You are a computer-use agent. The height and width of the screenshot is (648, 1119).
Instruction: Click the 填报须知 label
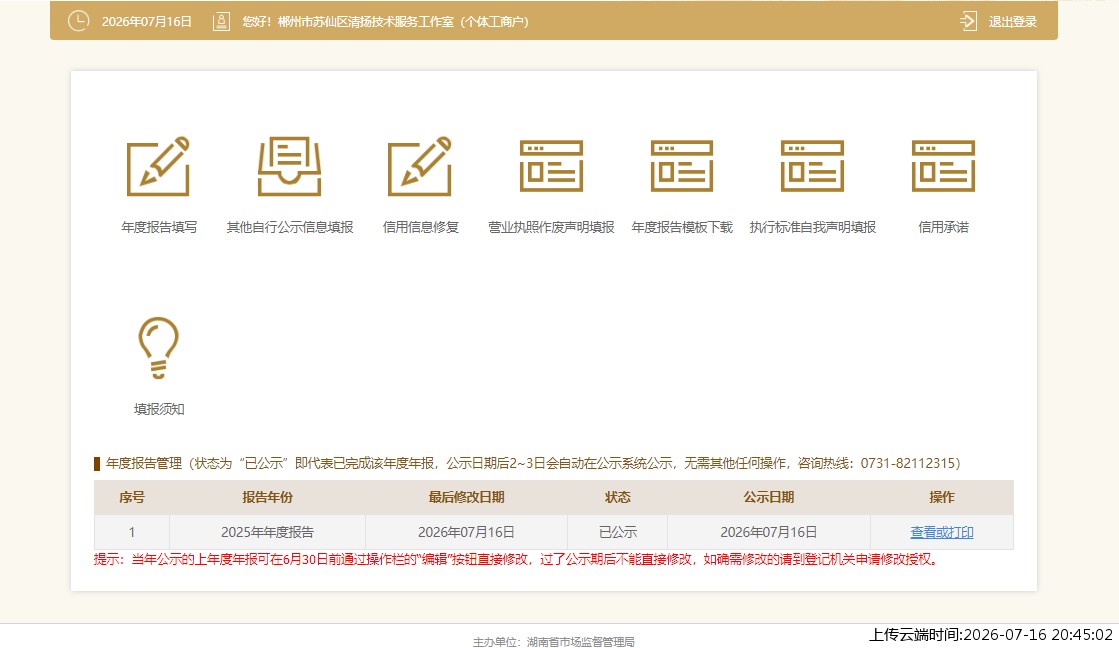coord(158,409)
